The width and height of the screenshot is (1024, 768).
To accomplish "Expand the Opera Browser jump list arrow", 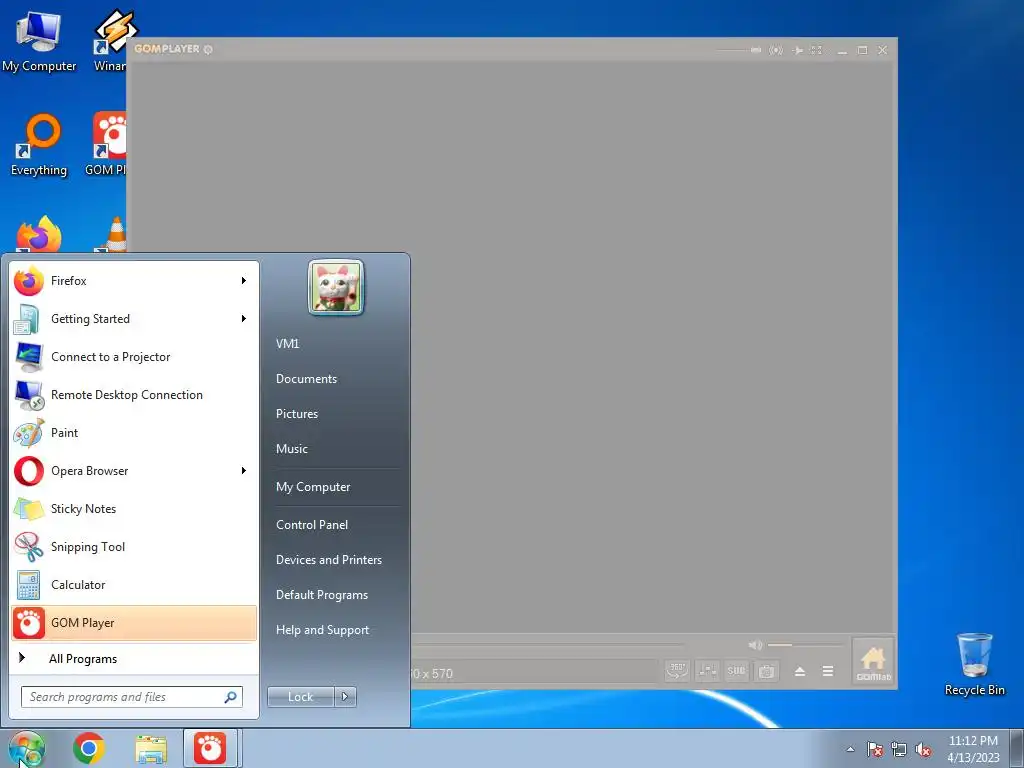I will 244,471.
